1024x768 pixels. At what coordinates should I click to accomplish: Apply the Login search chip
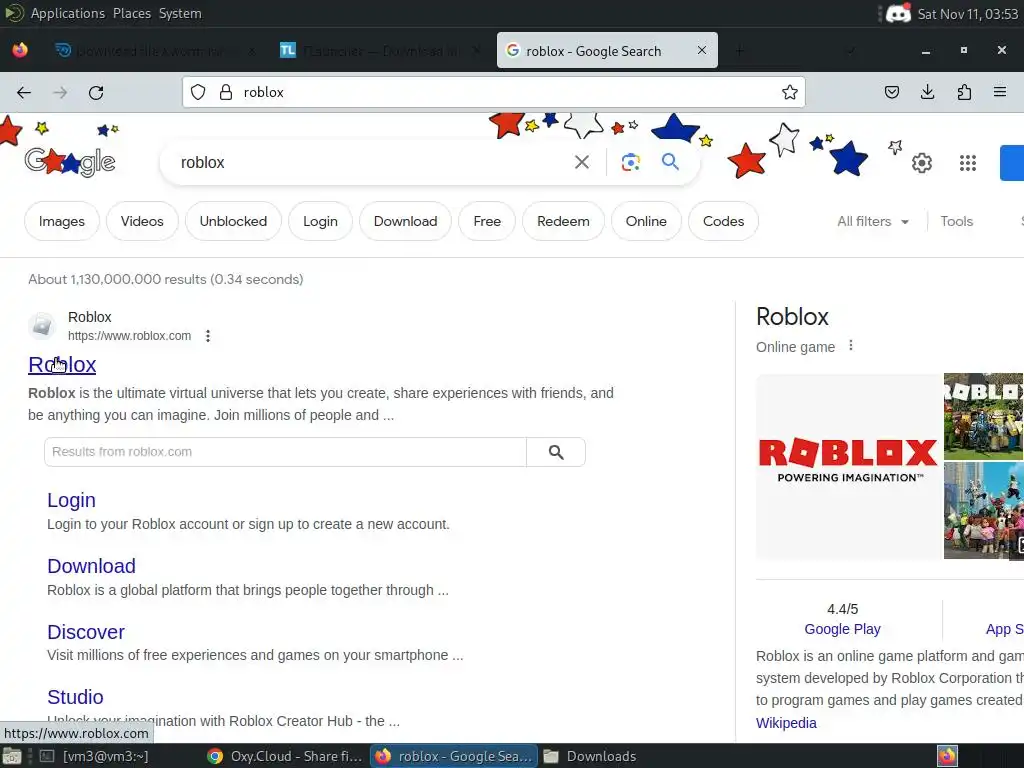pyautogui.click(x=320, y=221)
